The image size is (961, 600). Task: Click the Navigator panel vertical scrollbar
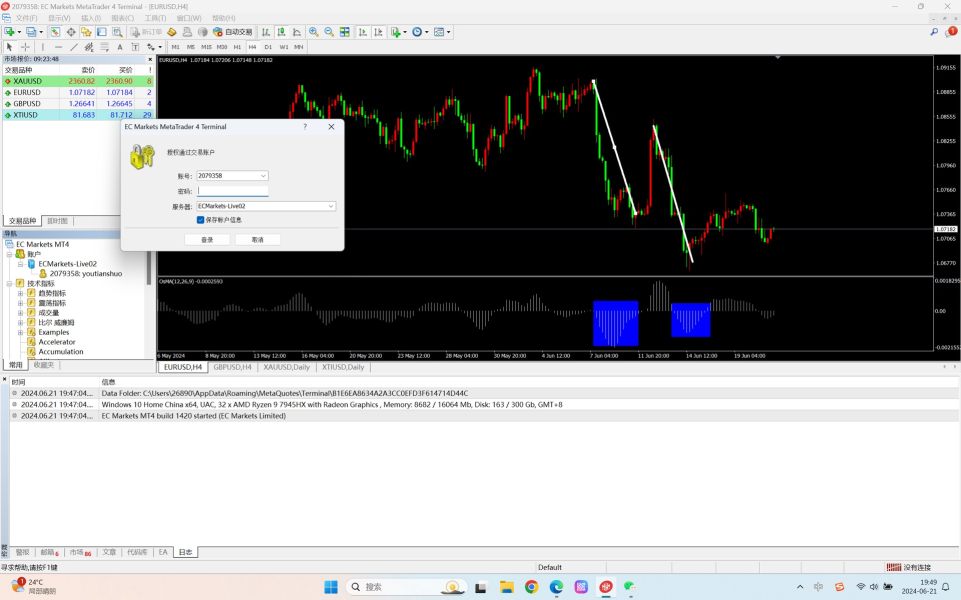pos(149,267)
